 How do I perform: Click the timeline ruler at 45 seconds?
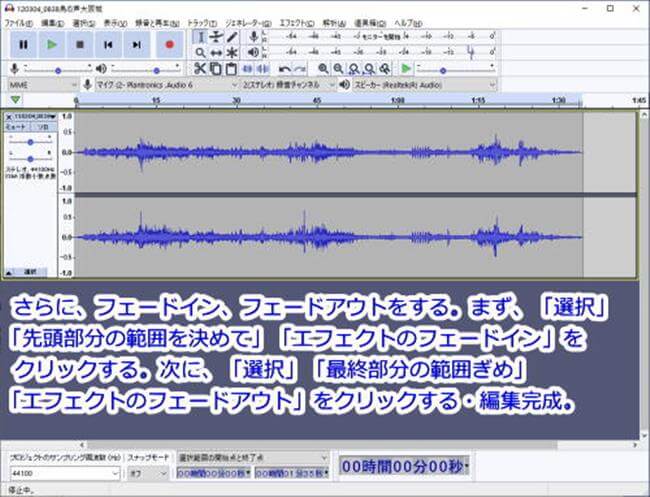[x=317, y=100]
